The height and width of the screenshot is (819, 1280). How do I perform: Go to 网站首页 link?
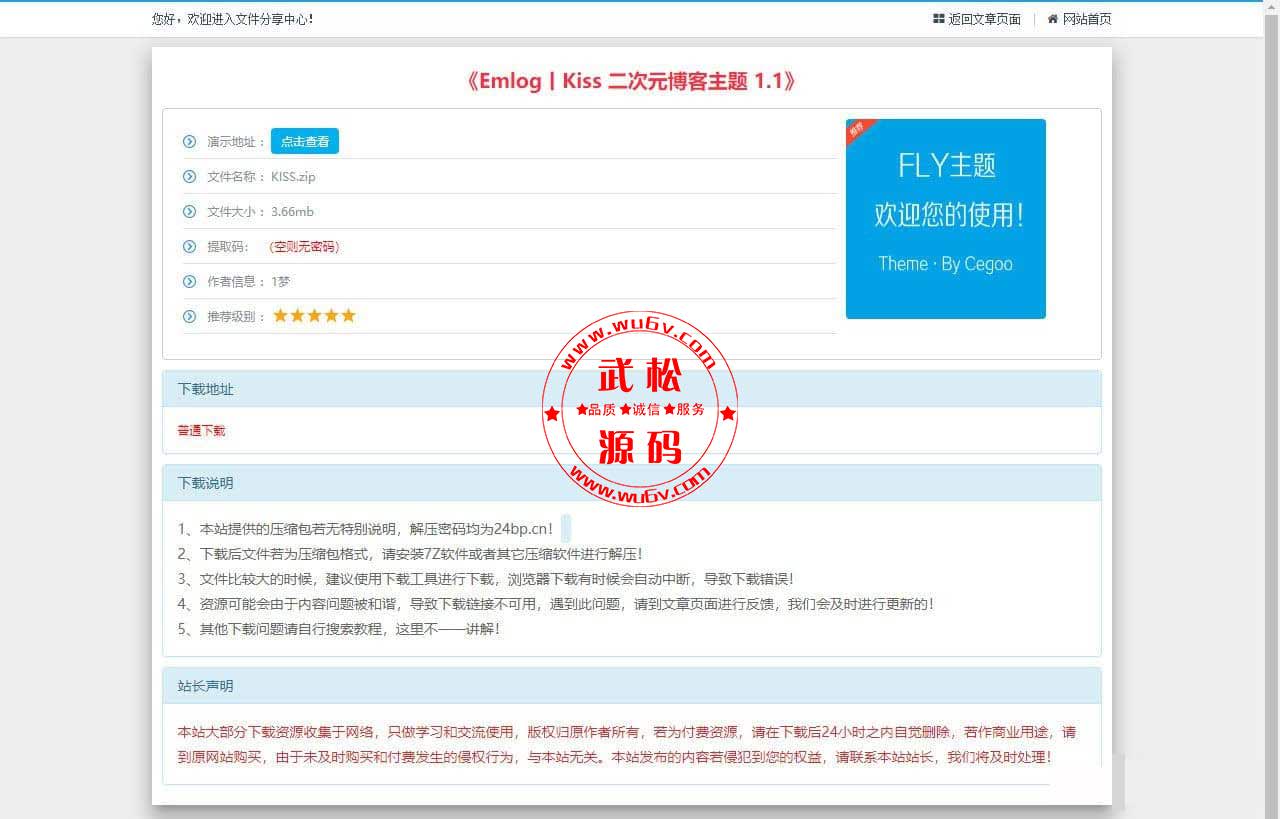1086,19
